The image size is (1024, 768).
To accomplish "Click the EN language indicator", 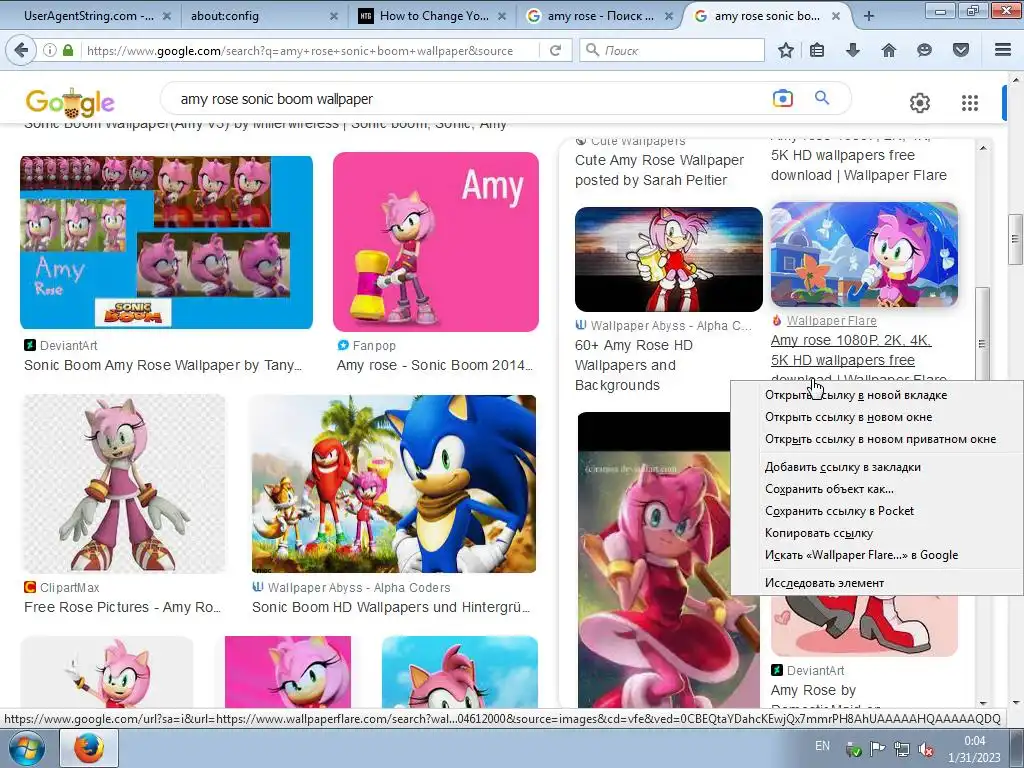I will (x=822, y=746).
